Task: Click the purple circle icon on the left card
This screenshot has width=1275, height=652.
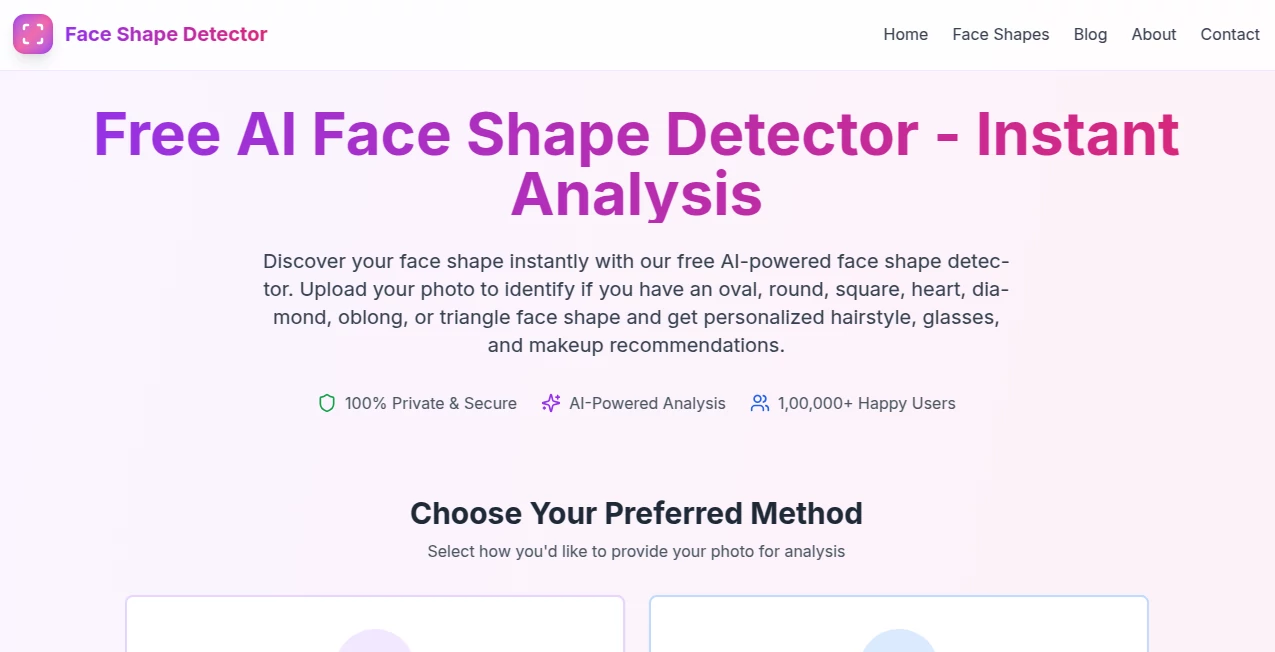Action: pos(375,645)
